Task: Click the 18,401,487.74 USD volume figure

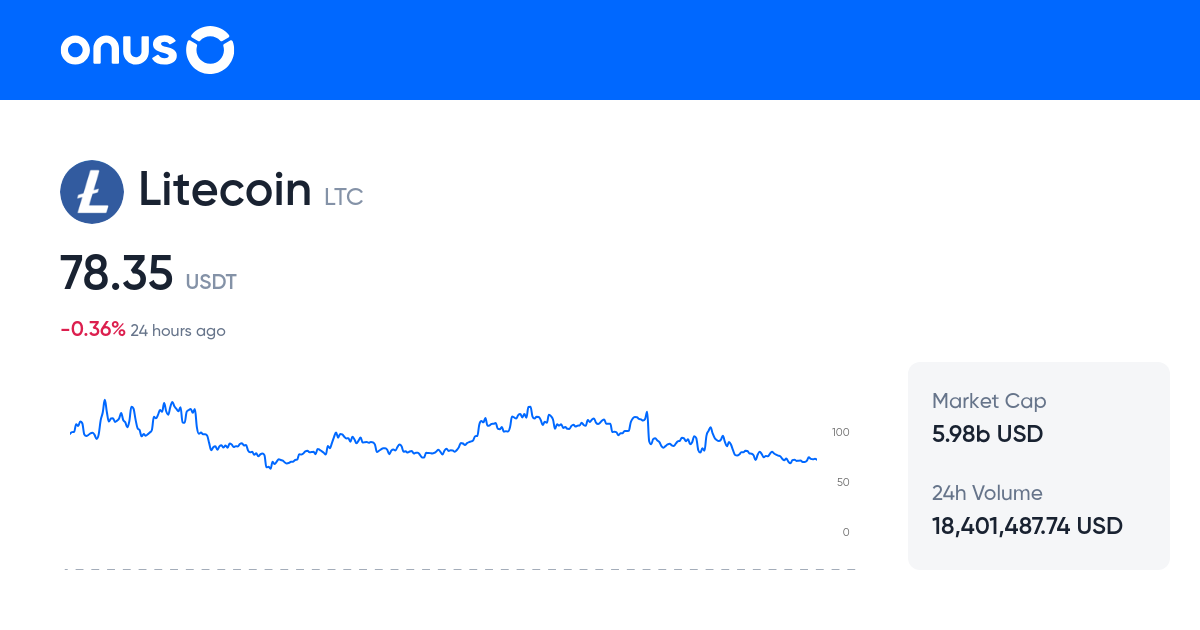Action: 1027,525
